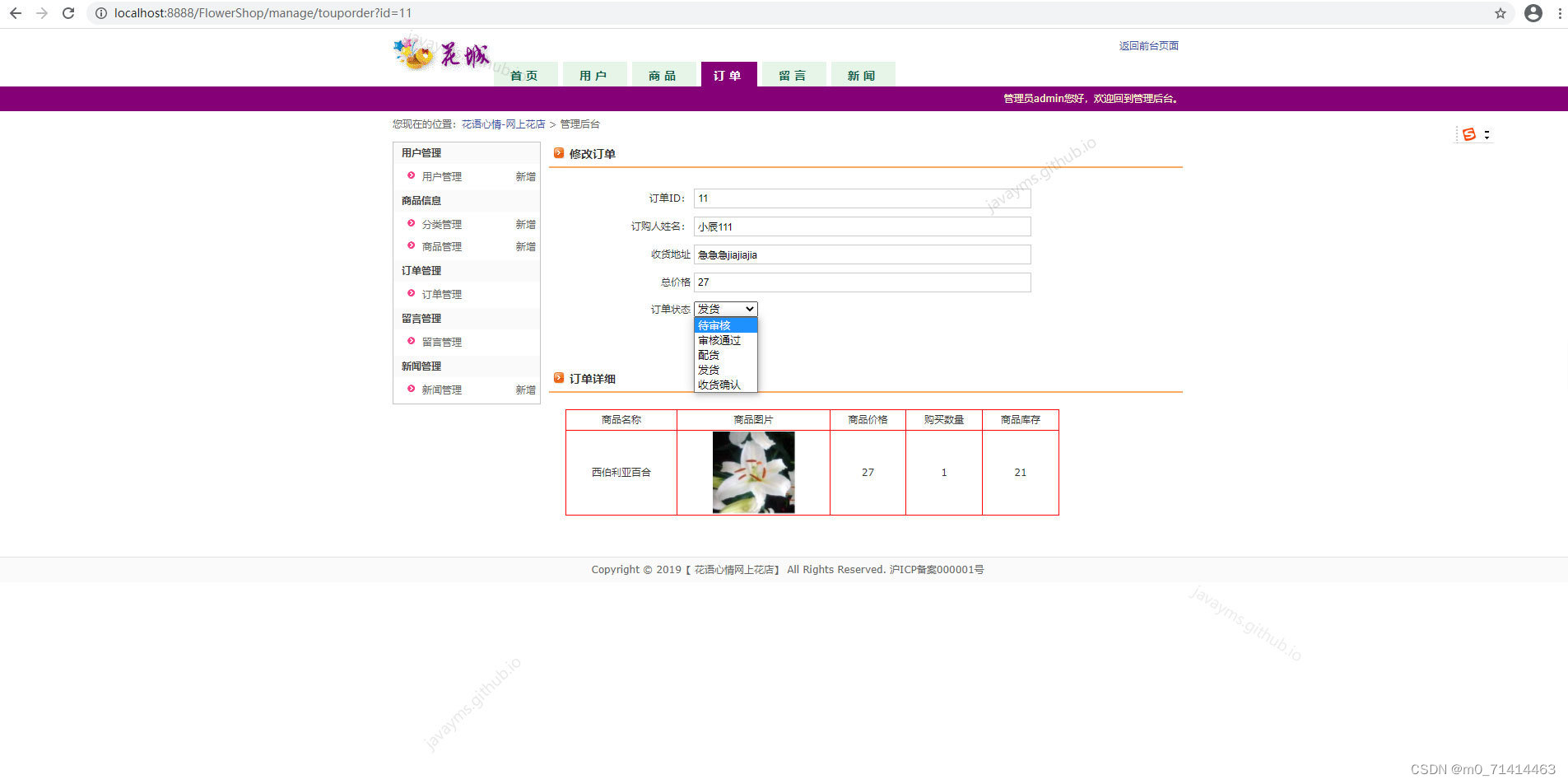Click the orange arrow icon beside 订单详细

pos(559,378)
